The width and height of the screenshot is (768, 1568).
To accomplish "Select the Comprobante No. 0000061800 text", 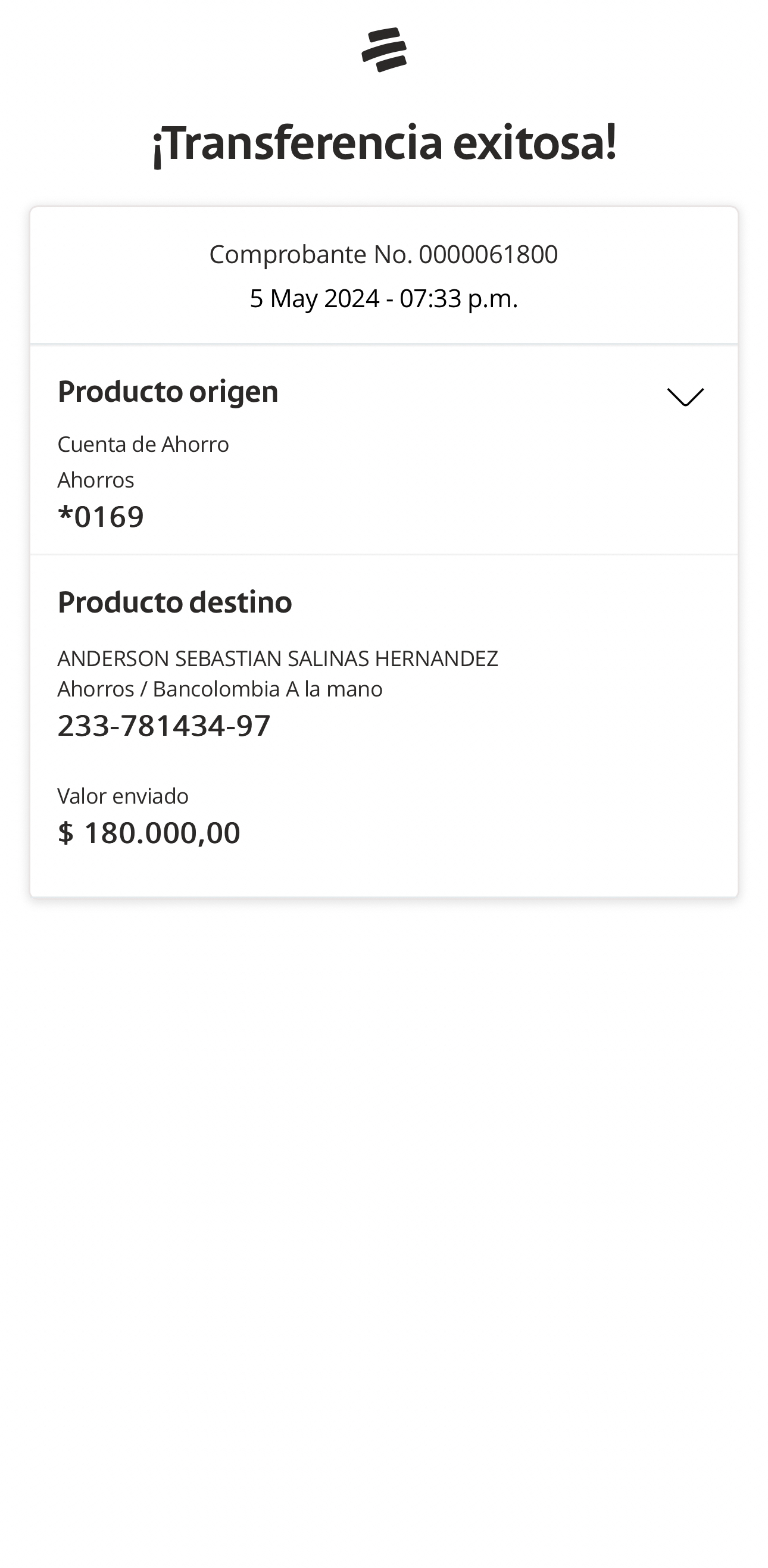I will coord(383,254).
